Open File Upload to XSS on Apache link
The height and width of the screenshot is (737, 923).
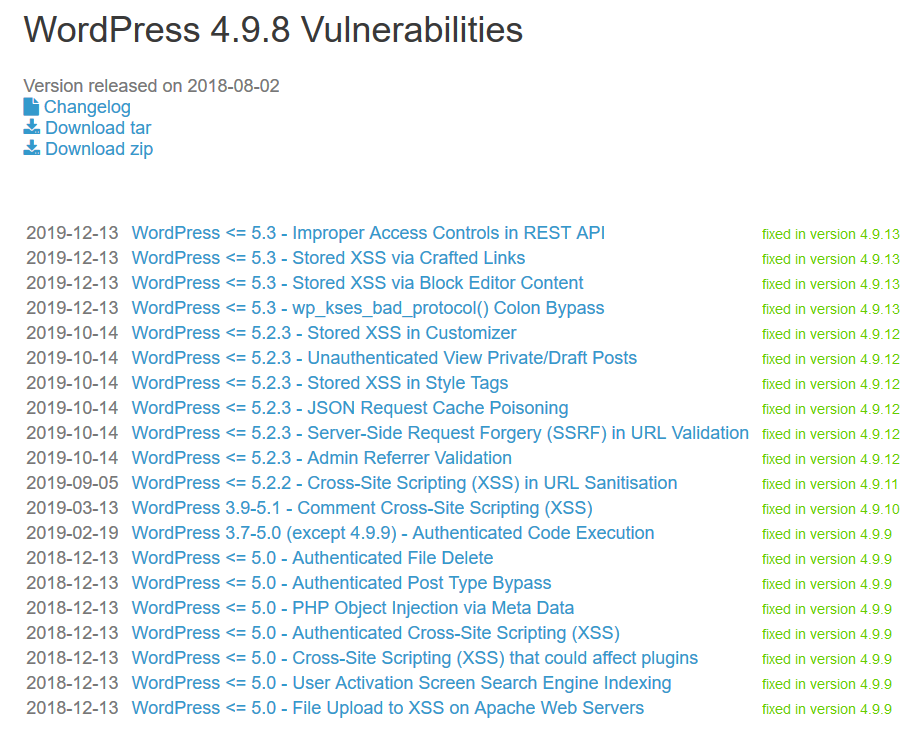[388, 708]
